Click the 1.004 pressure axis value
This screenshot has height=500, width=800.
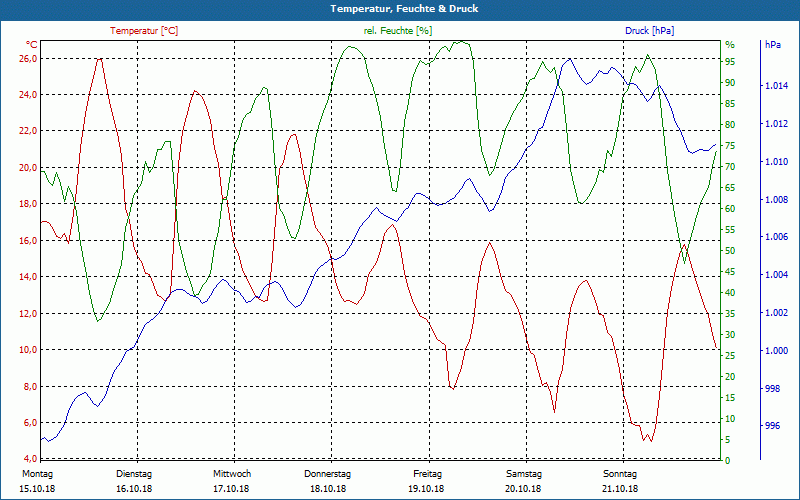tap(776, 275)
